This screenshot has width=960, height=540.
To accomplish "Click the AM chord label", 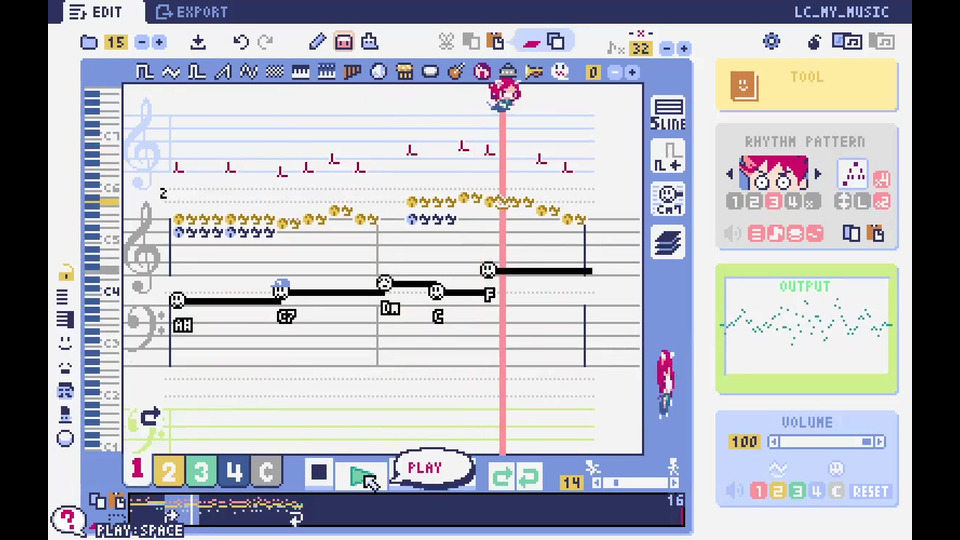I will 182,326.
